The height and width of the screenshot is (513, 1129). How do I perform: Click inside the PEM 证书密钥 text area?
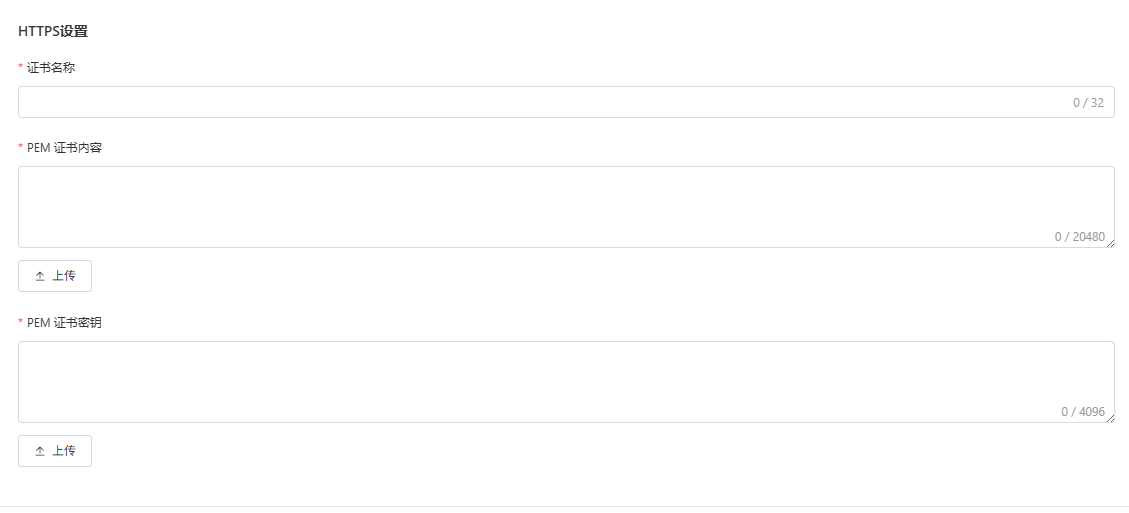[566, 382]
